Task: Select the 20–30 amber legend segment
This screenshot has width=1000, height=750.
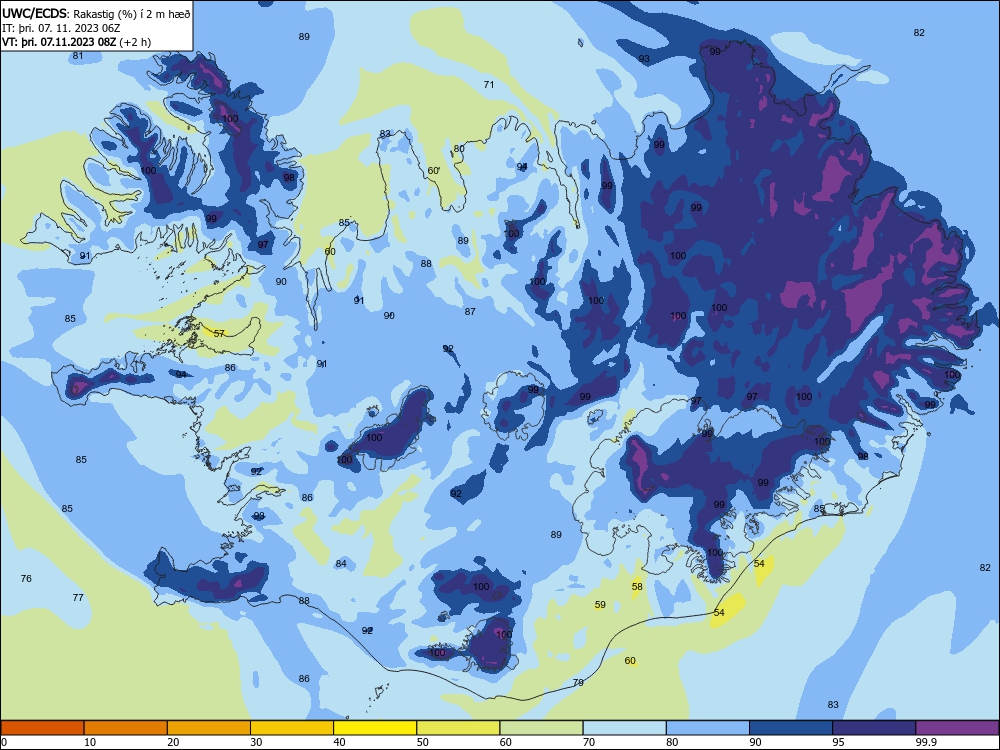Action: click(x=209, y=728)
